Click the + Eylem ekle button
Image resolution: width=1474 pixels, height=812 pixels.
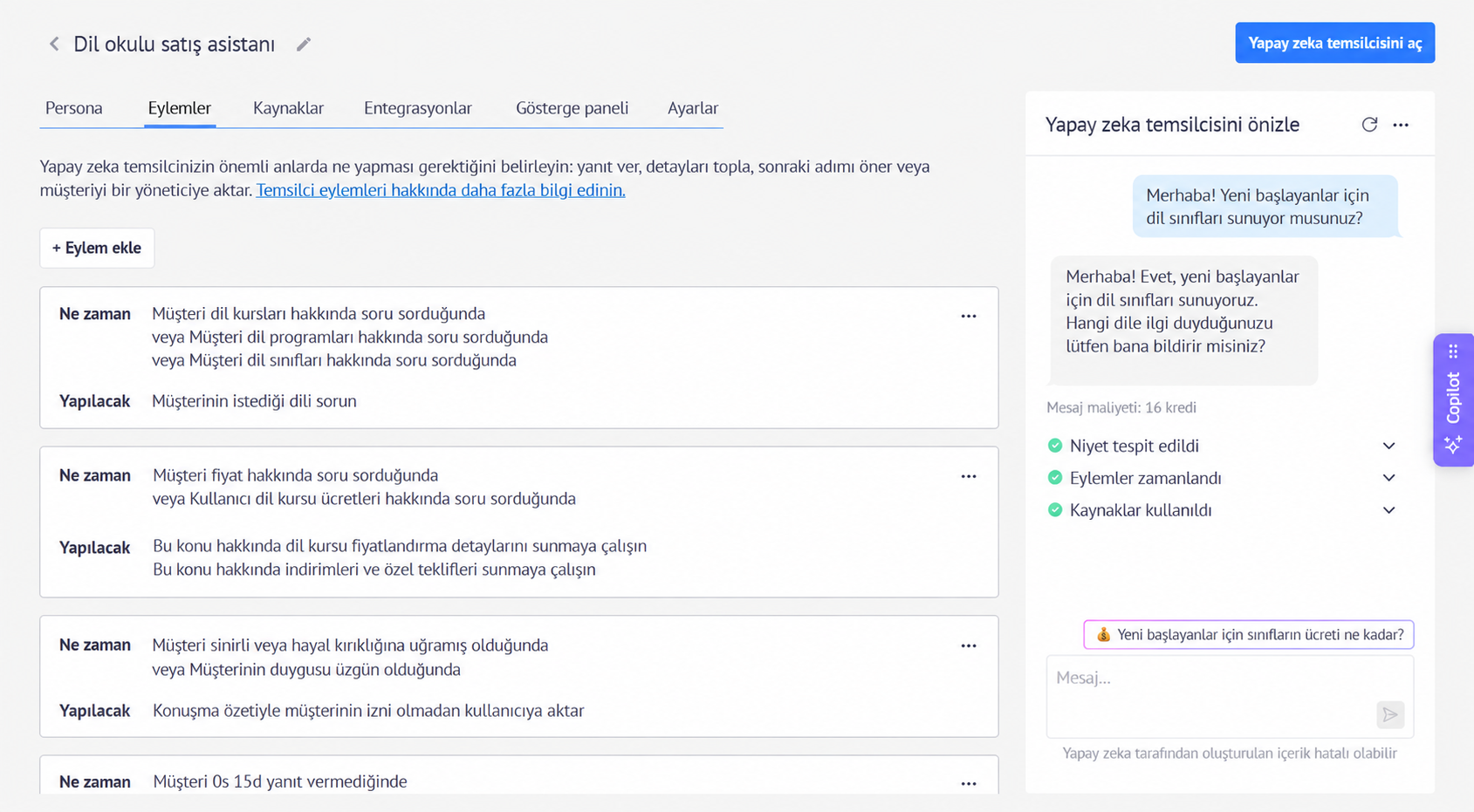(97, 248)
